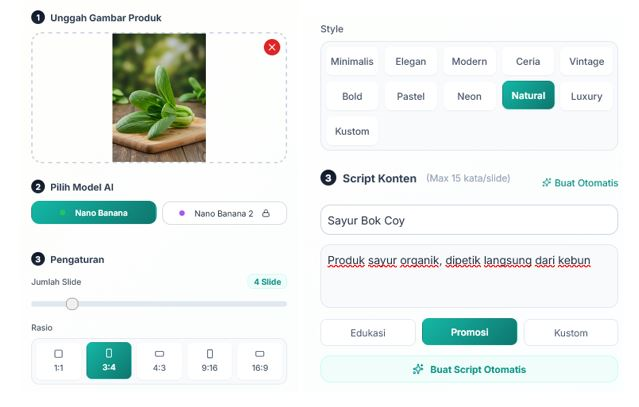Select the 4:3 aspect ratio

pos(159,361)
